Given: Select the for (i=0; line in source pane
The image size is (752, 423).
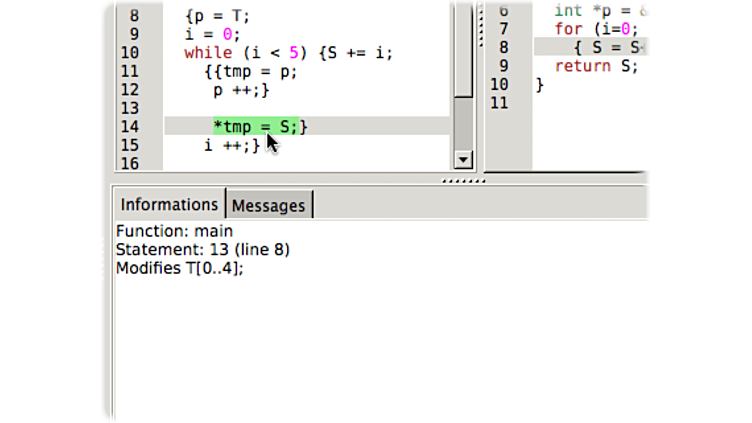Looking at the screenshot, I should coord(596,29).
